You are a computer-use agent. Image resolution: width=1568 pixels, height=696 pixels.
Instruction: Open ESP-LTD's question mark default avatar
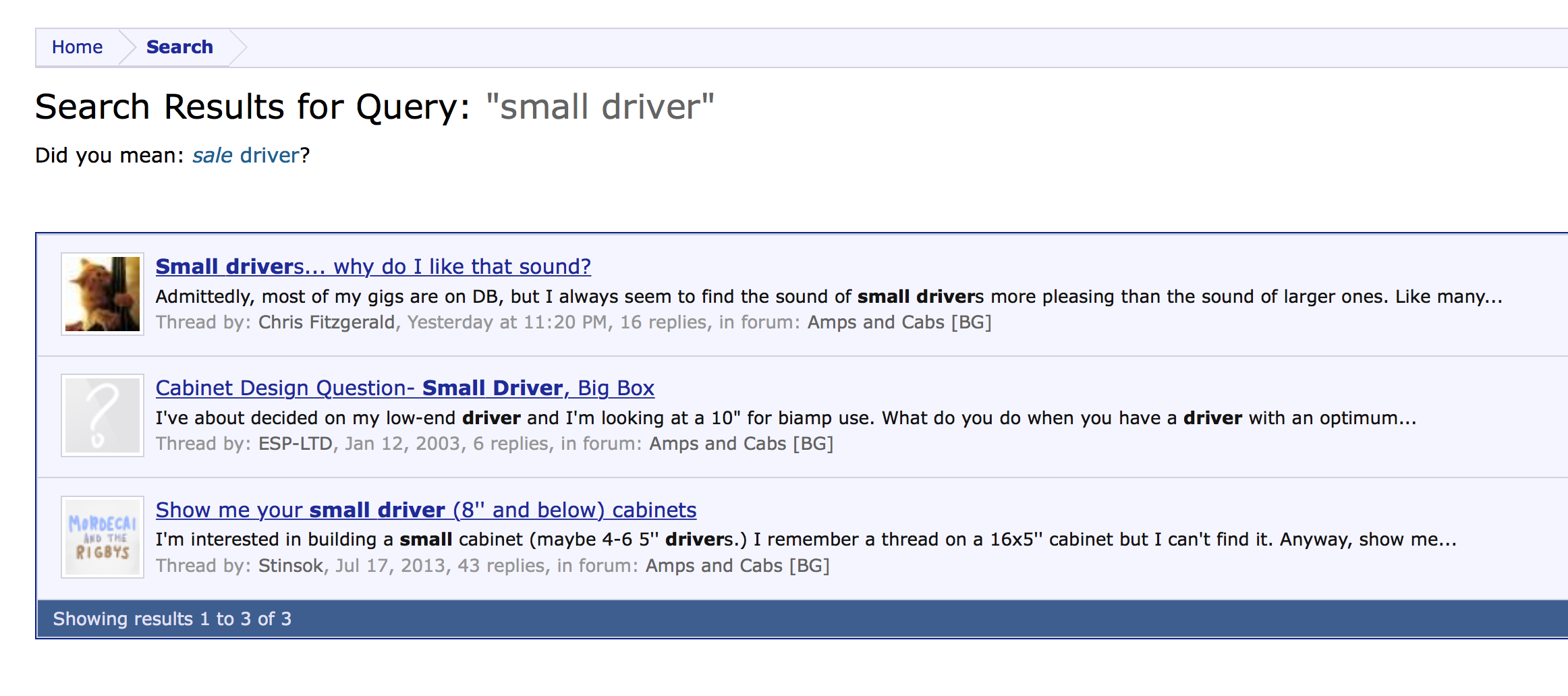click(103, 415)
